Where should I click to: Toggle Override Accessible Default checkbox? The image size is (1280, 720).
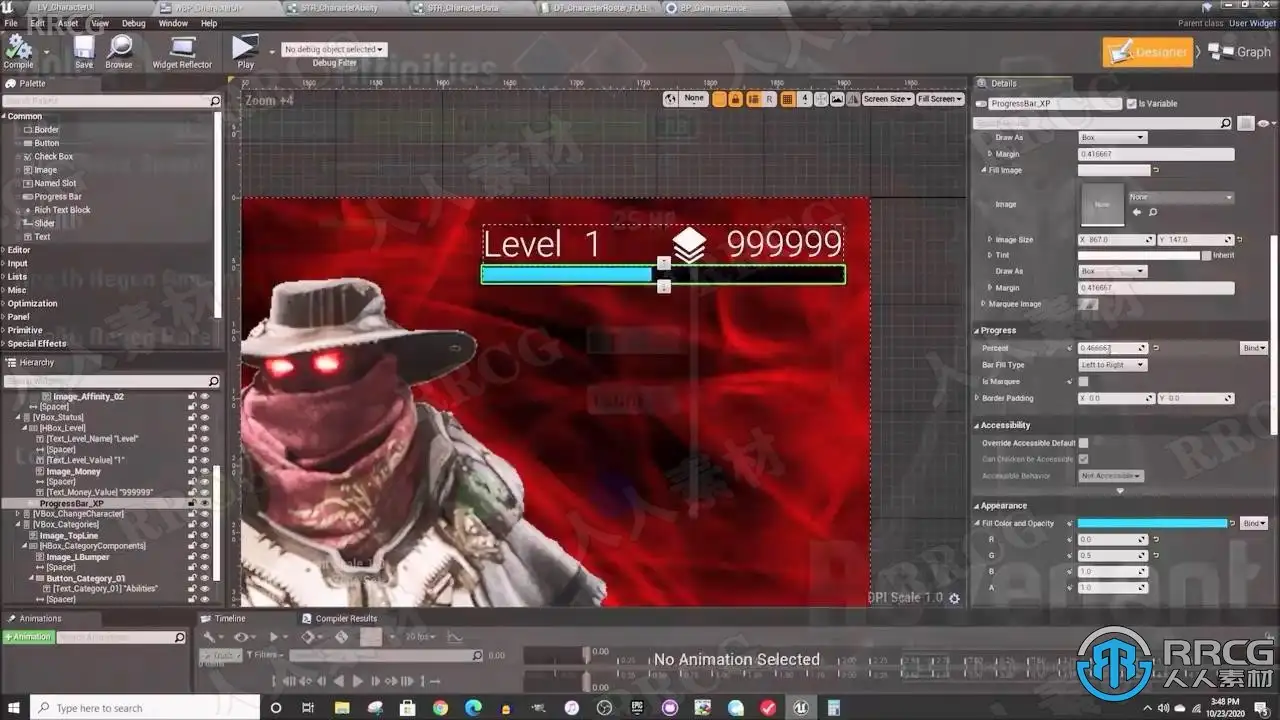pyautogui.click(x=1083, y=443)
